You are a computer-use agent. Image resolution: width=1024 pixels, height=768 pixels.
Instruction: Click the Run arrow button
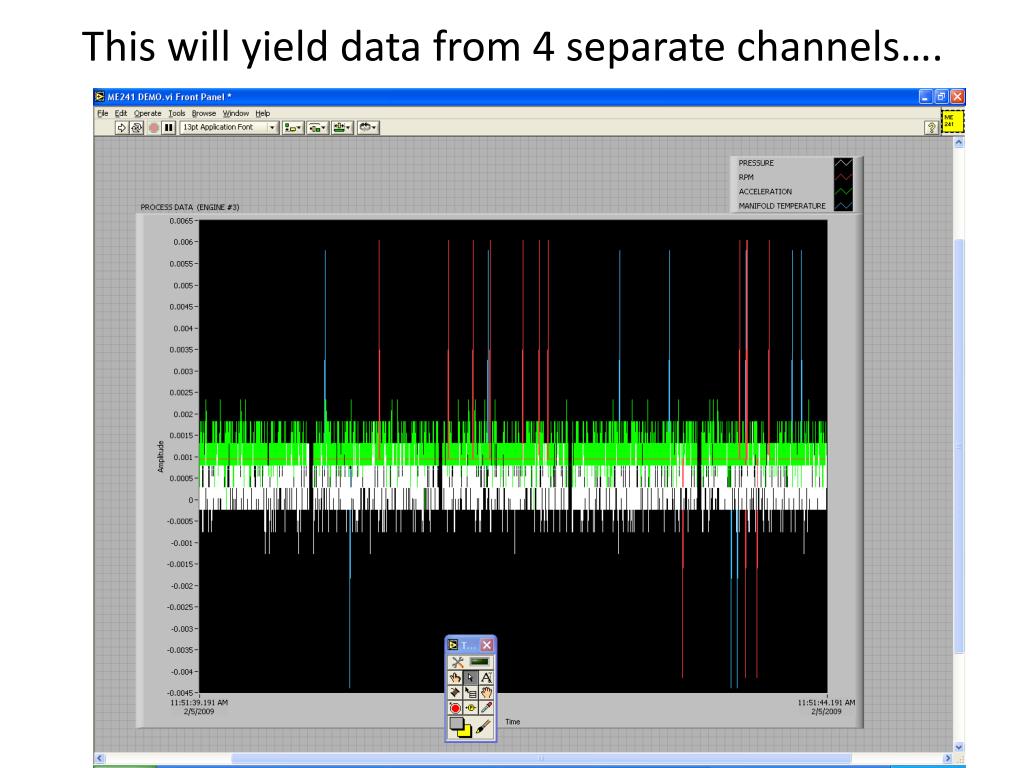[x=121, y=128]
